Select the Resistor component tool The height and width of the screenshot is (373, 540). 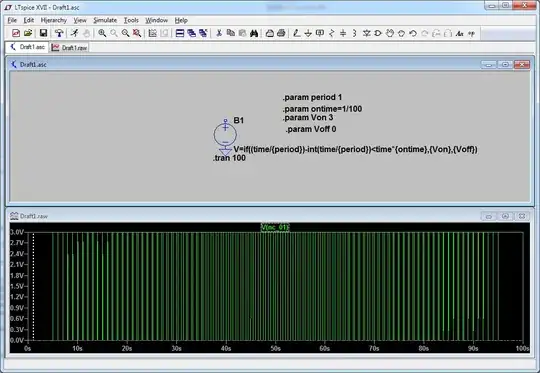coord(331,33)
